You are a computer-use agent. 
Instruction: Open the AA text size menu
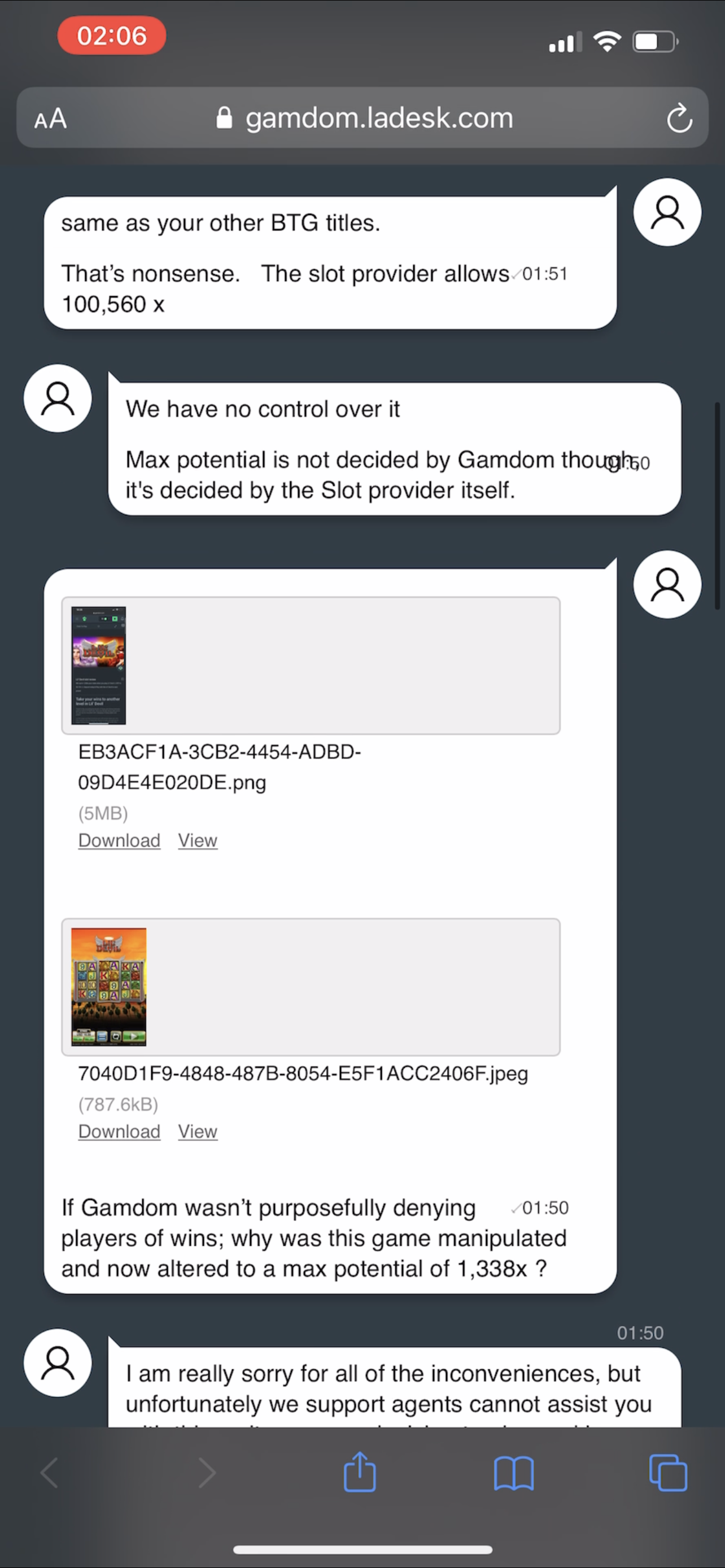pos(50,119)
